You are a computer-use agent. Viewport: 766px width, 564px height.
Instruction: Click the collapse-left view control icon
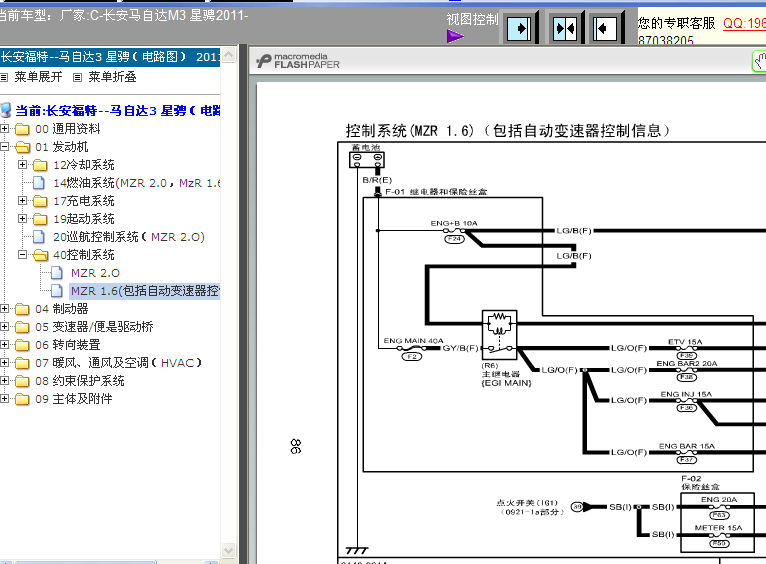605,29
